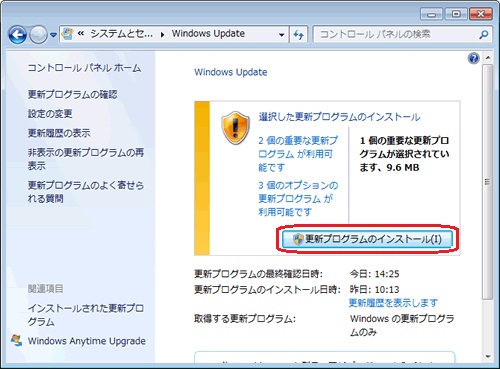Click the vertical scrollbar thumb
500x369 pixels.
pos(488,182)
